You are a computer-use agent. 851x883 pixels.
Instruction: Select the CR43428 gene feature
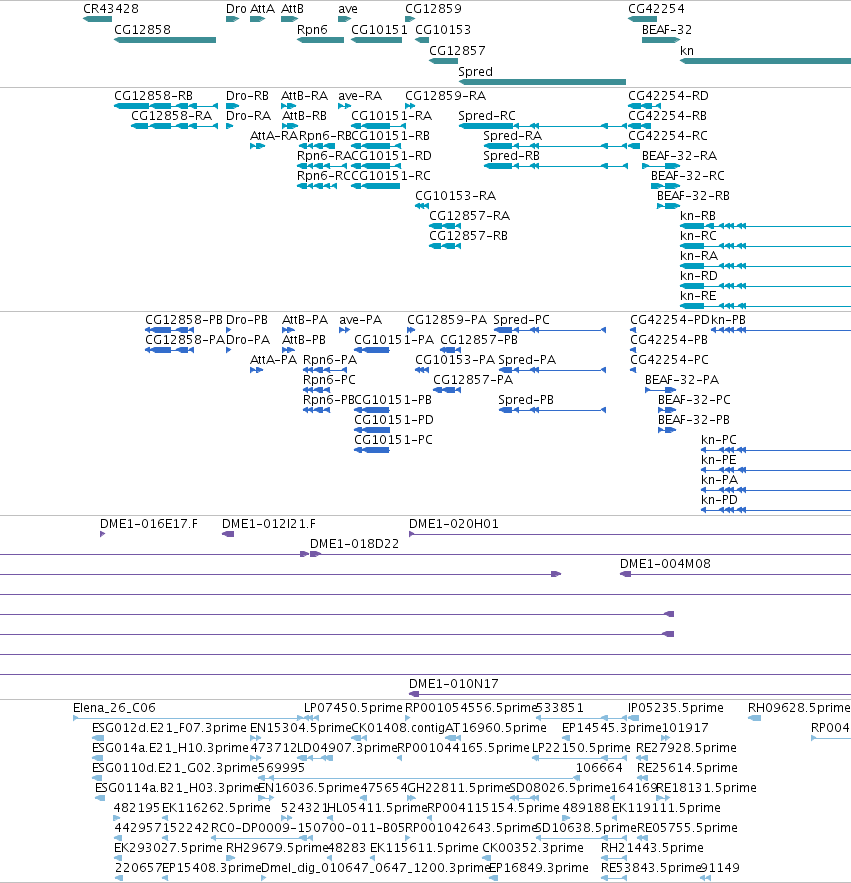tap(97, 19)
